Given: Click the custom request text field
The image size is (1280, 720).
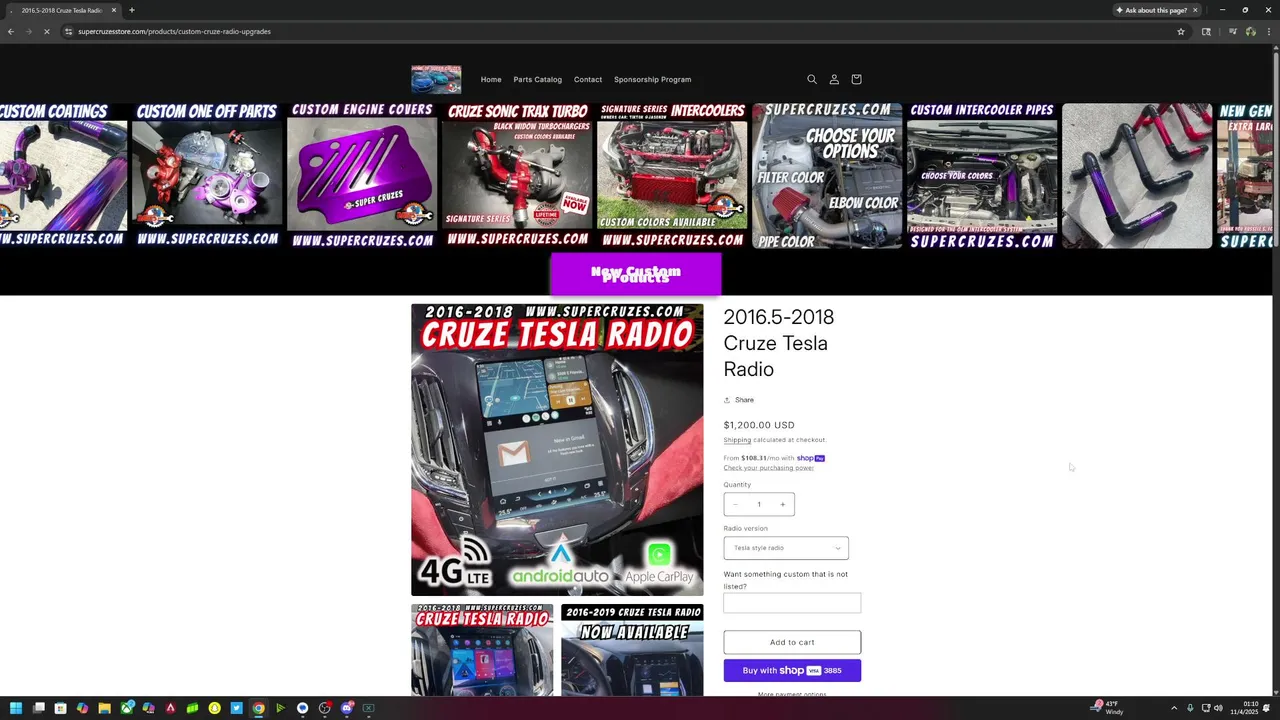Looking at the screenshot, I should pyautogui.click(x=792, y=603).
